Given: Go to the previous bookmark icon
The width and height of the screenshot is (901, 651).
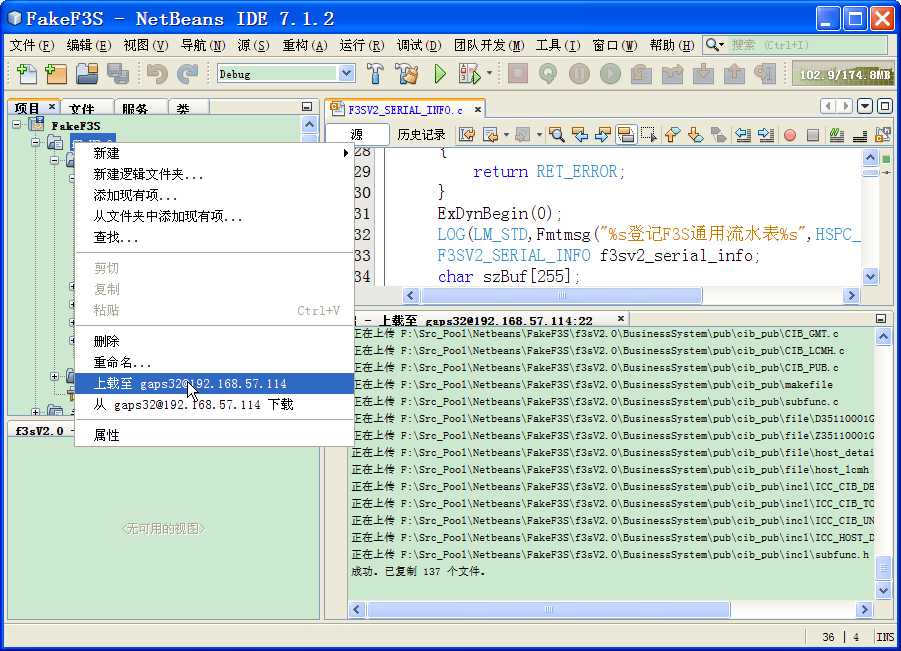Looking at the screenshot, I should coord(672,135).
